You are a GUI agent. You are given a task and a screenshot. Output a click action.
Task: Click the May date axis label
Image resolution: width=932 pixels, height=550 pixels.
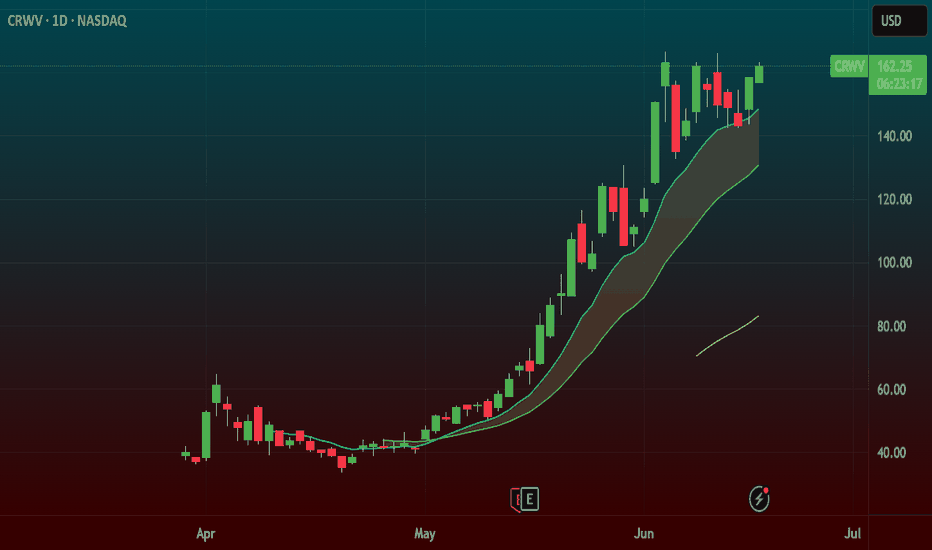425,533
